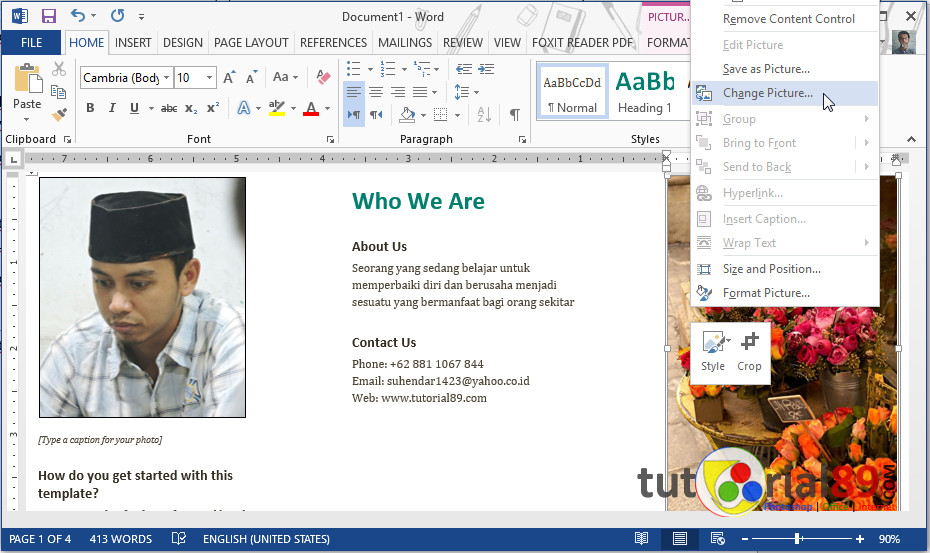Click the Line Spacing icon
The width and height of the screenshot is (930, 553).
(461, 92)
